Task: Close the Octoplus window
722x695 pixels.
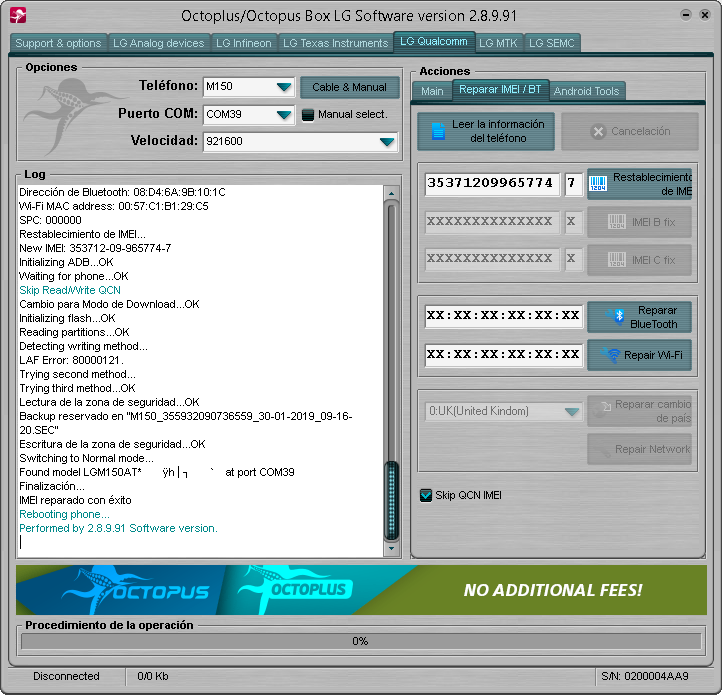Action: (x=705, y=15)
